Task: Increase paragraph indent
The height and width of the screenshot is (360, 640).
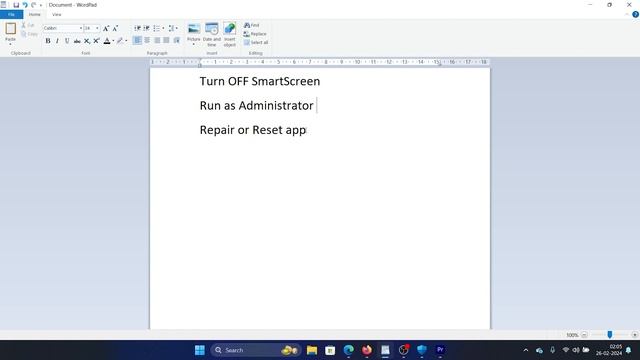Action: [x=147, y=28]
